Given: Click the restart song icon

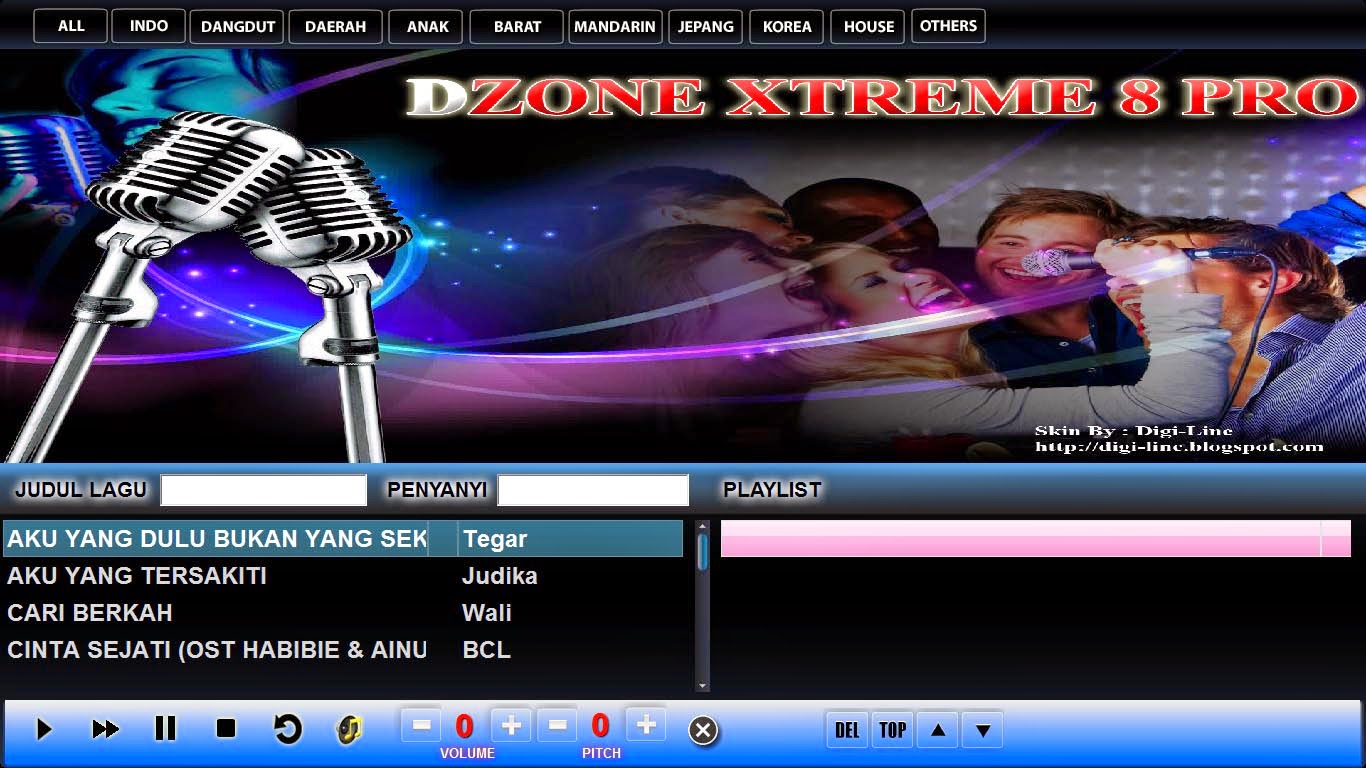Looking at the screenshot, I should click(287, 730).
